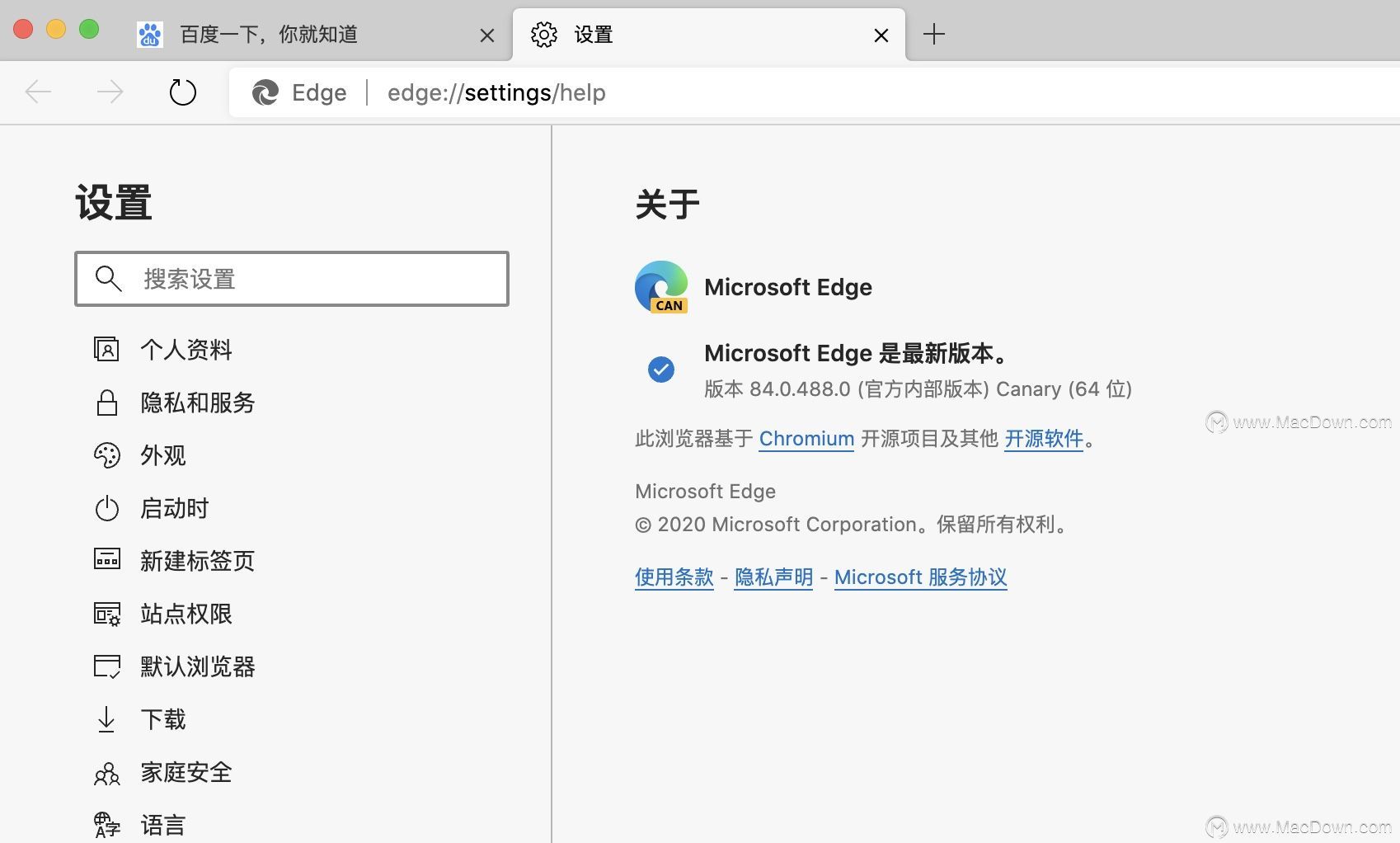The width and height of the screenshot is (1400, 843).
Task: Open 语言 settings
Action: [x=163, y=825]
